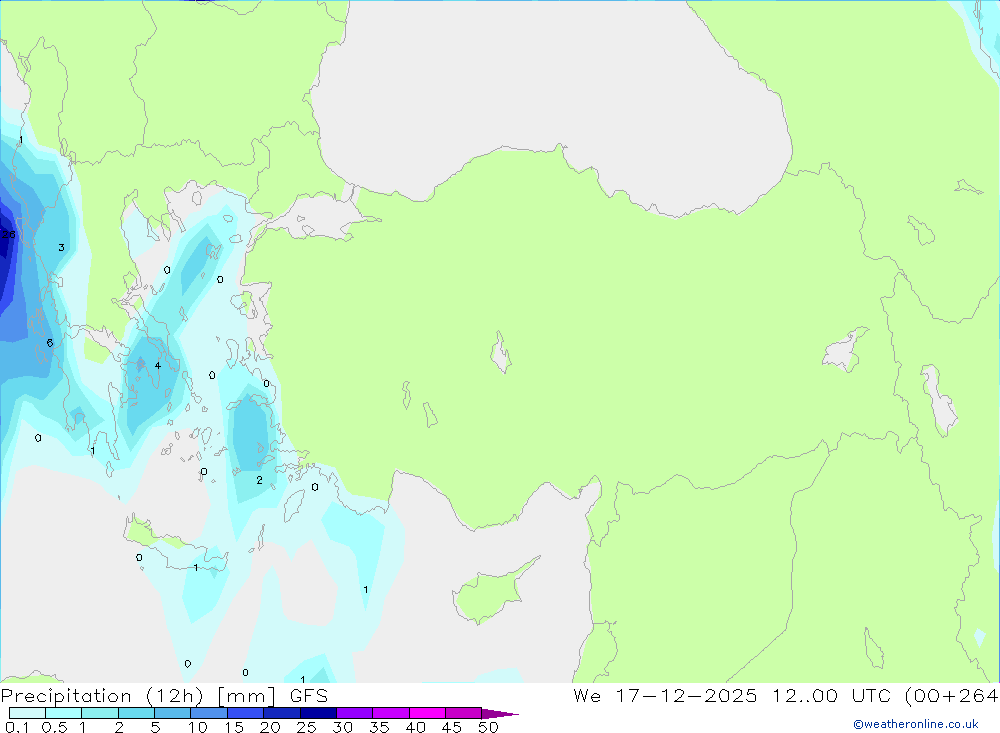Click the Crete island on the map
1000x733 pixels.
175,545
